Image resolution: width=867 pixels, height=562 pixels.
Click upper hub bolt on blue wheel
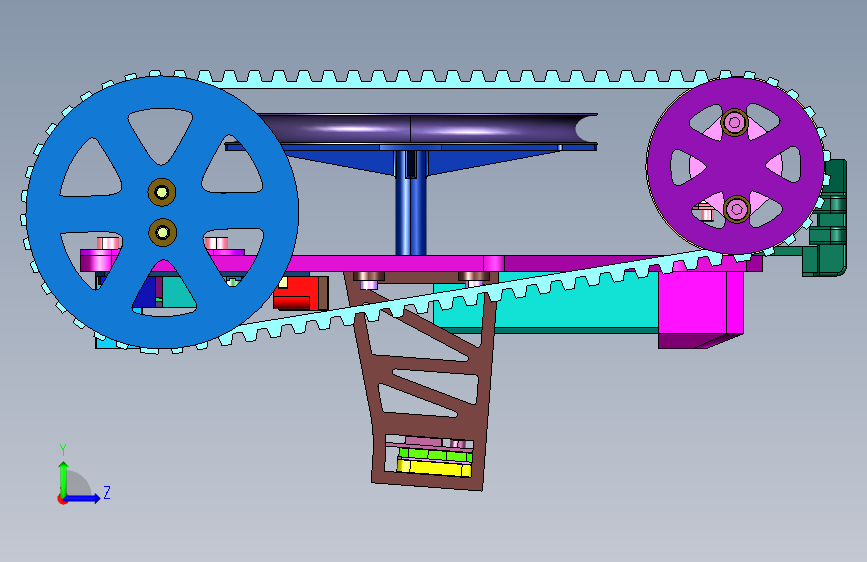[x=162, y=192]
